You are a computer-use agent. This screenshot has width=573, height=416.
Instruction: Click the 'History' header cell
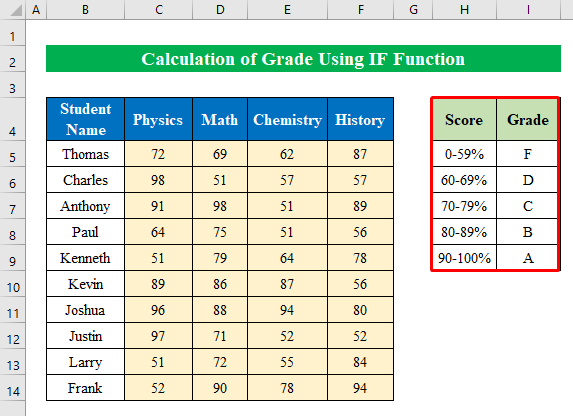point(361,119)
